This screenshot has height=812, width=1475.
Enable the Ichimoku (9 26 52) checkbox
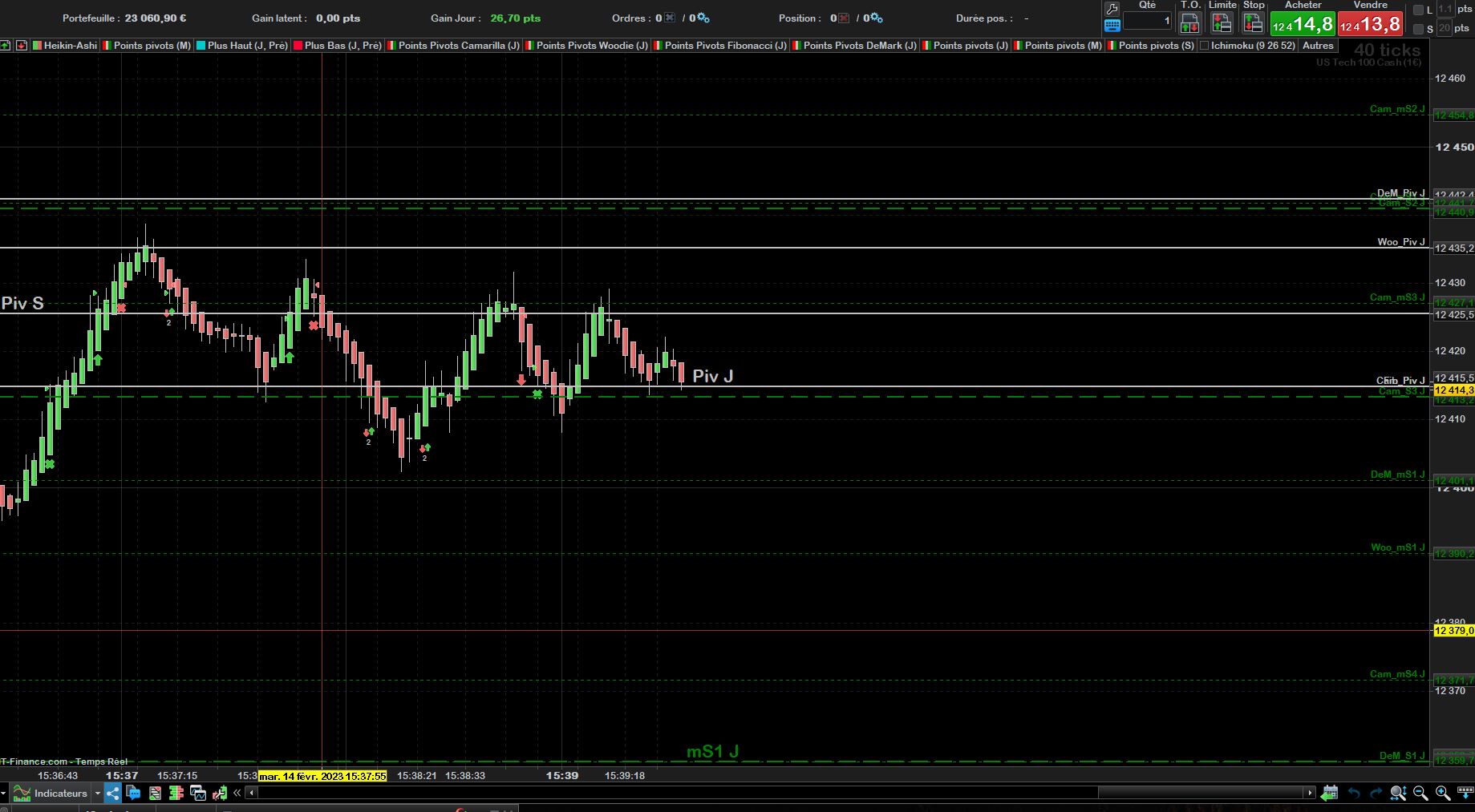tap(1204, 46)
